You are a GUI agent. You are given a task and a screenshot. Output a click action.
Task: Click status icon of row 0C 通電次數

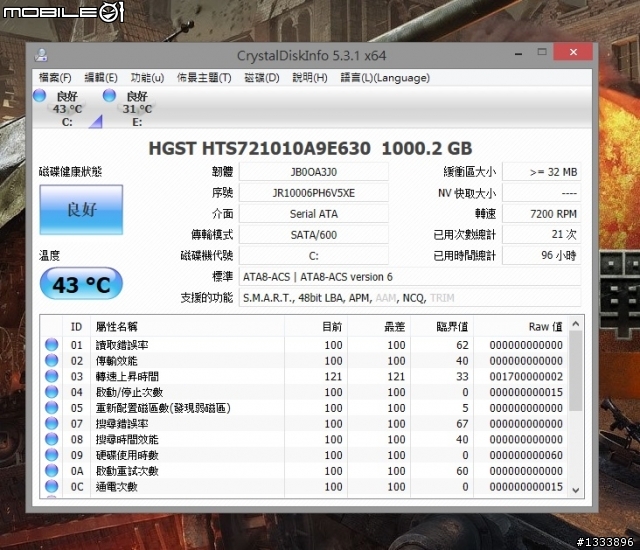coord(51,486)
